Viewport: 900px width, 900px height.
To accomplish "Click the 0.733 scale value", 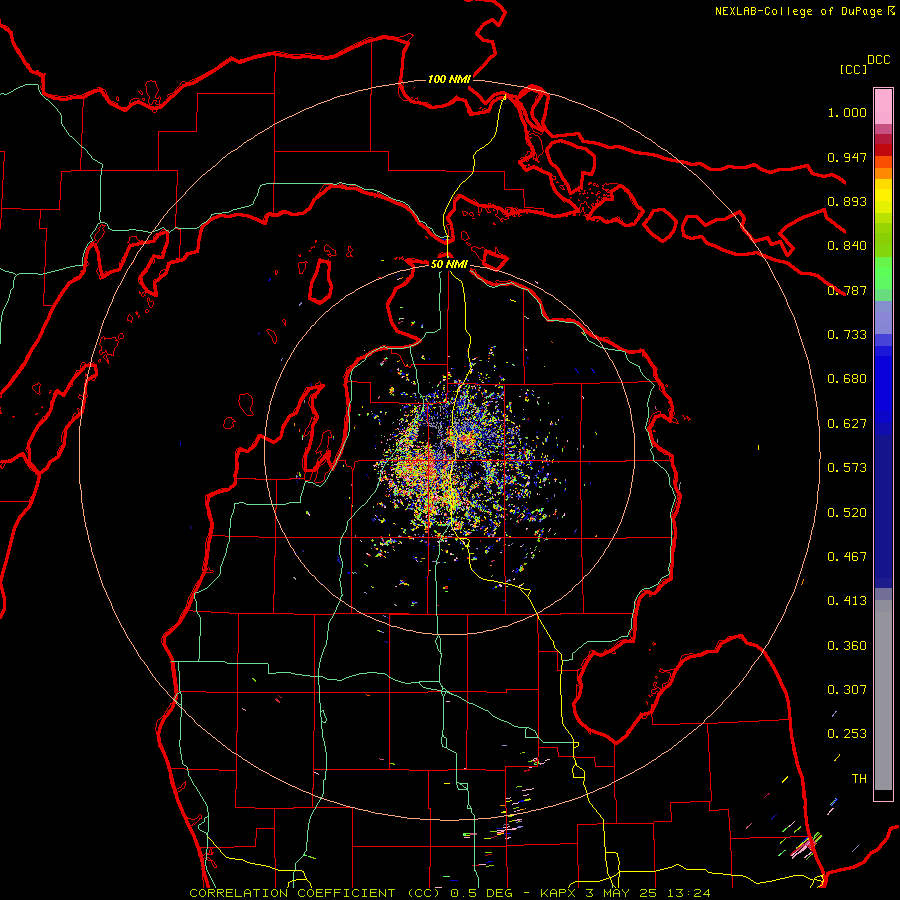I will tap(847, 335).
